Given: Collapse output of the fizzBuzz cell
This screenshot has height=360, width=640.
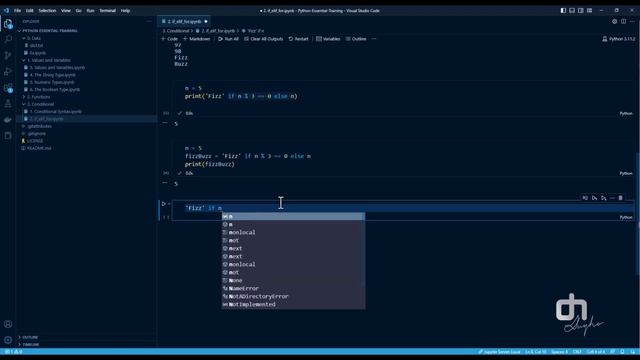Looking at the screenshot, I should 165,182.
